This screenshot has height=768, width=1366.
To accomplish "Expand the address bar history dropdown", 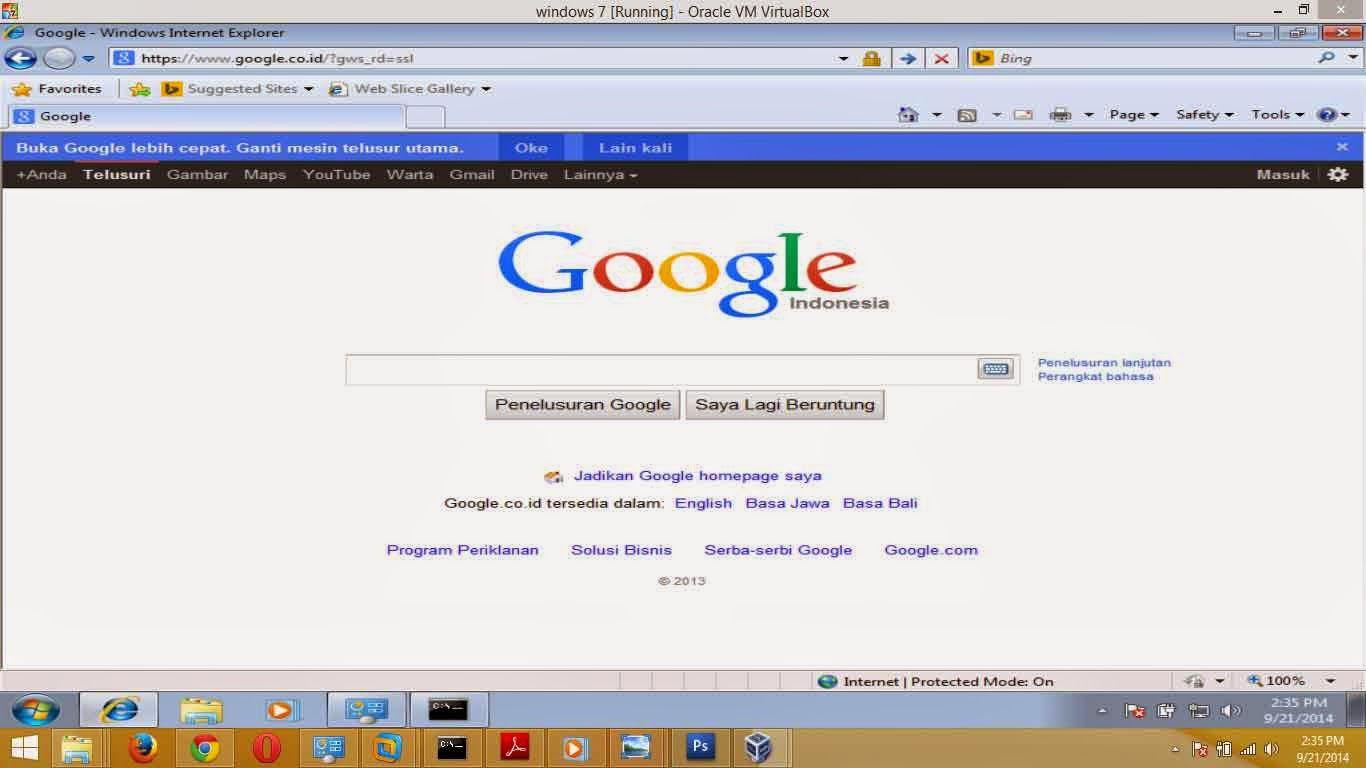I will [x=843, y=59].
